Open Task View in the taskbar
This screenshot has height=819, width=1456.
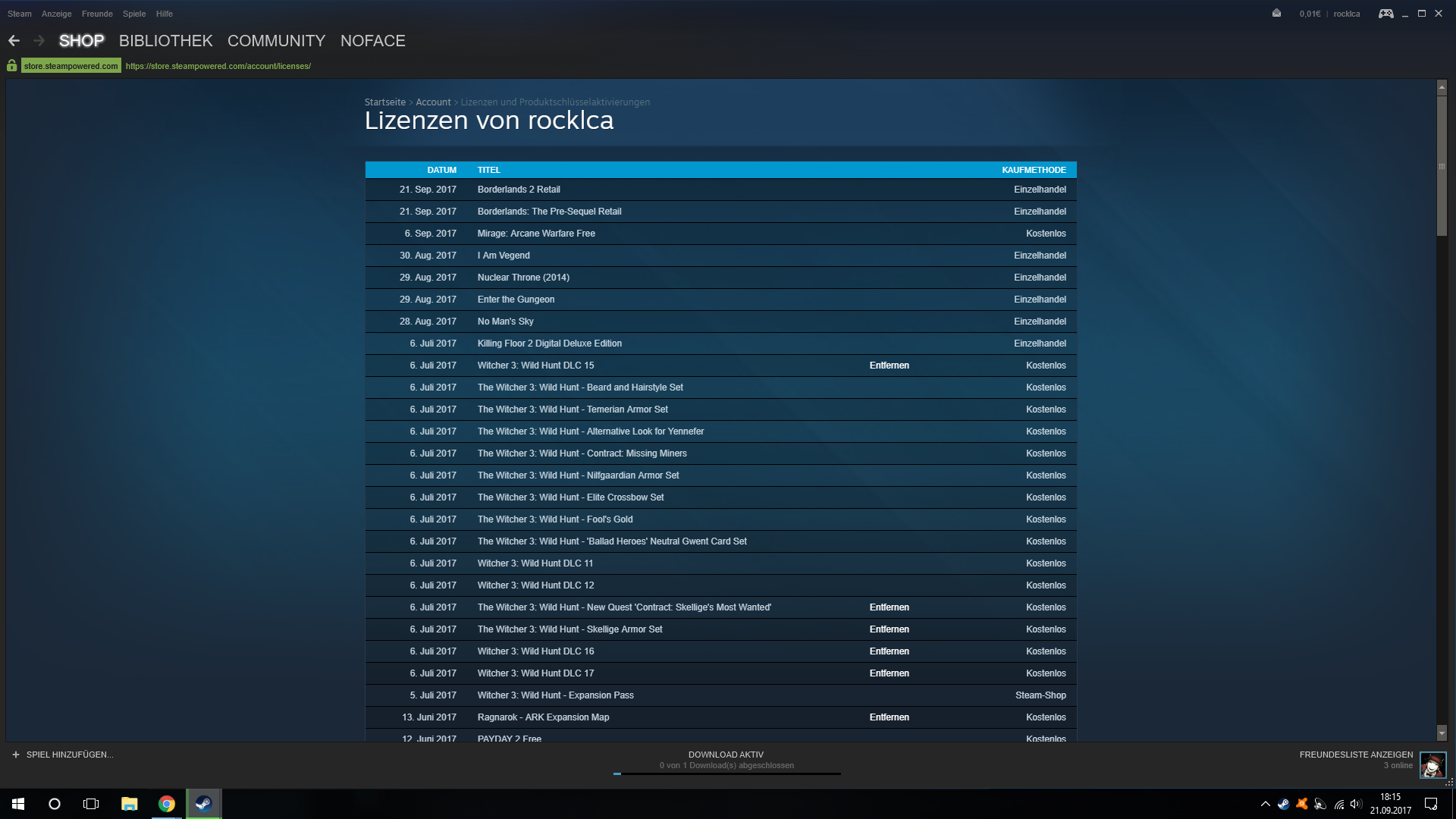pos(91,804)
